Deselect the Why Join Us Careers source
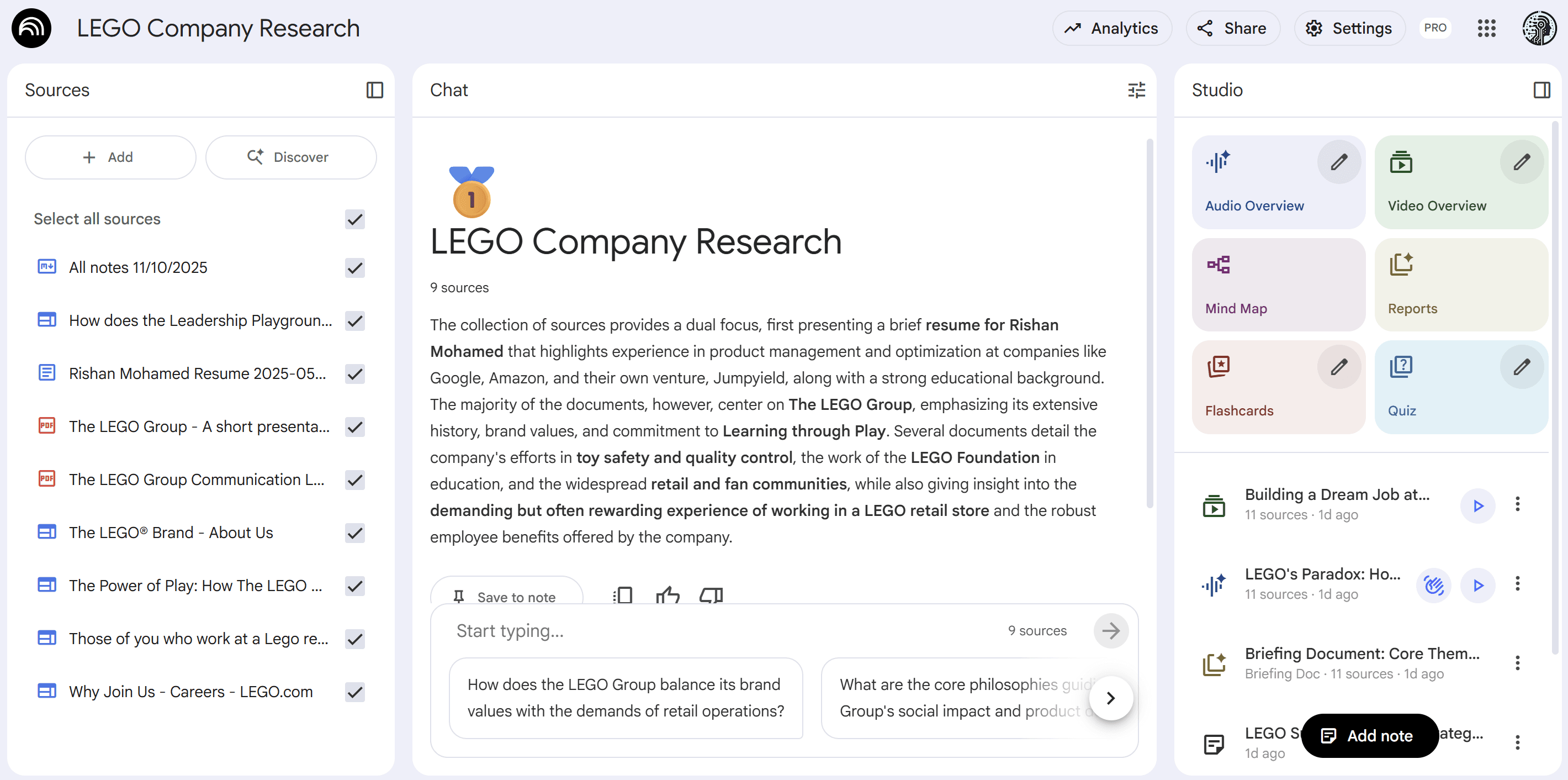1568x780 pixels. click(x=354, y=692)
